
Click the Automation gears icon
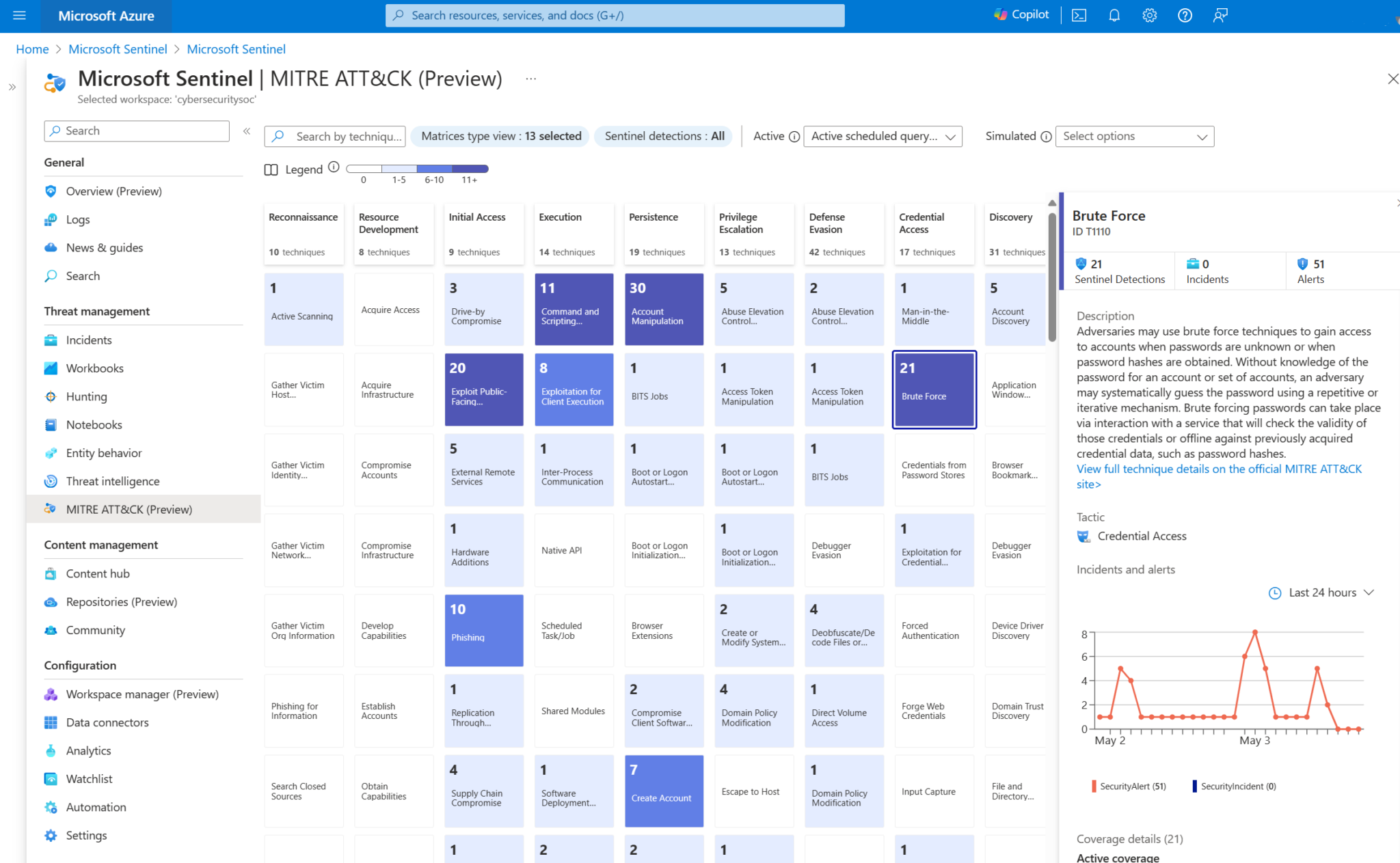tap(51, 807)
